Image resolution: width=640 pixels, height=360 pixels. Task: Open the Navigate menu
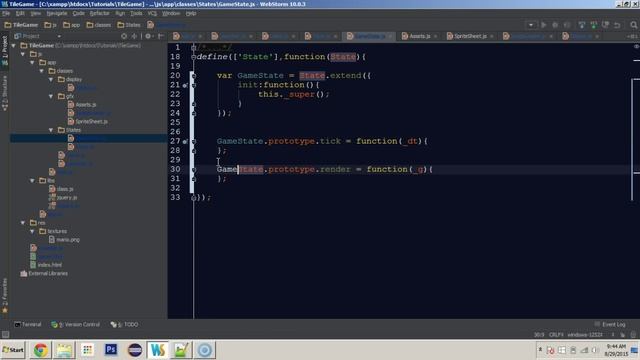pos(57,13)
